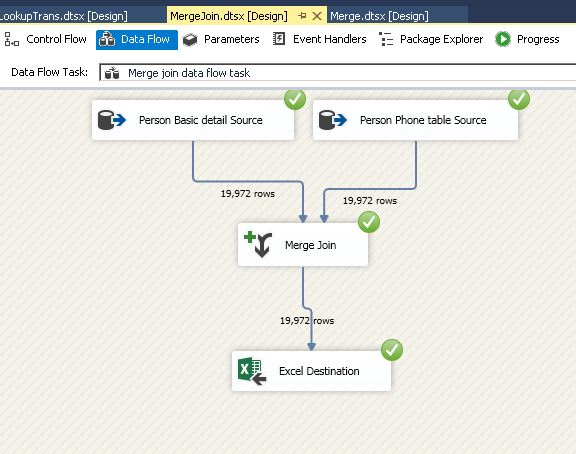This screenshot has height=454, width=576.
Task: Select the arrowhead of the right input path into Merge Join
Action: (x=324, y=219)
